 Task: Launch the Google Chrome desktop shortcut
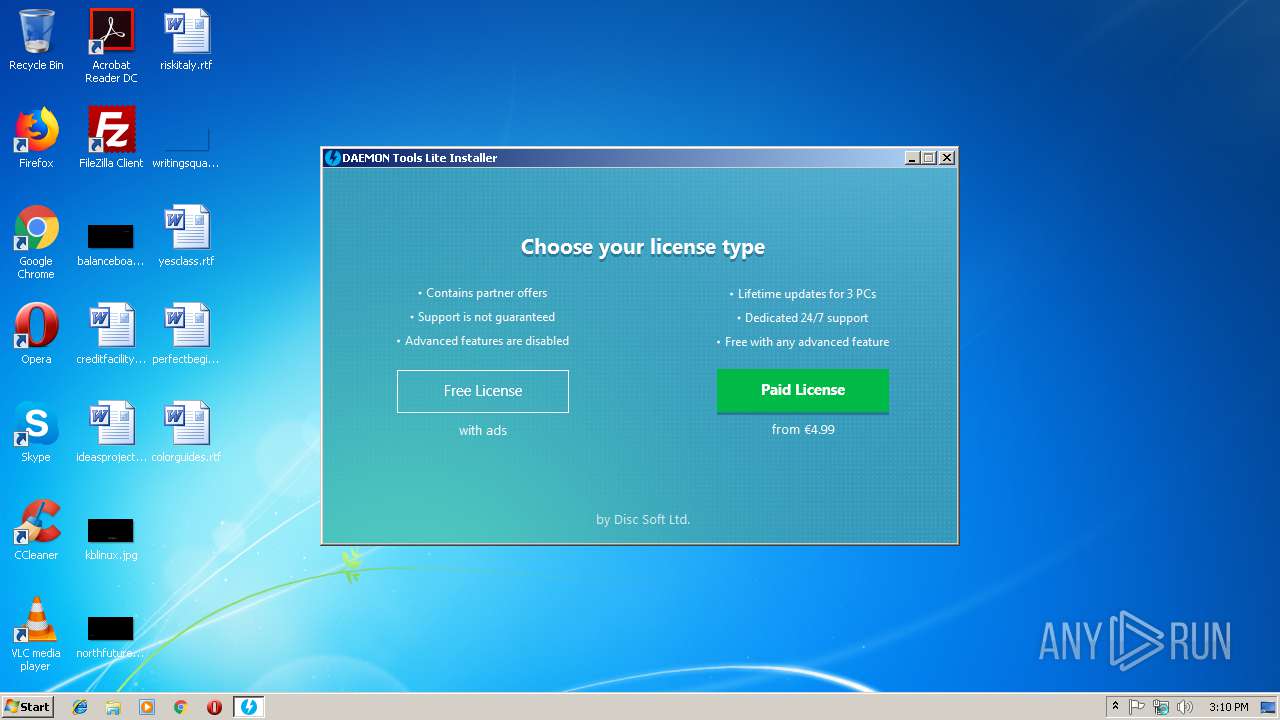36,243
